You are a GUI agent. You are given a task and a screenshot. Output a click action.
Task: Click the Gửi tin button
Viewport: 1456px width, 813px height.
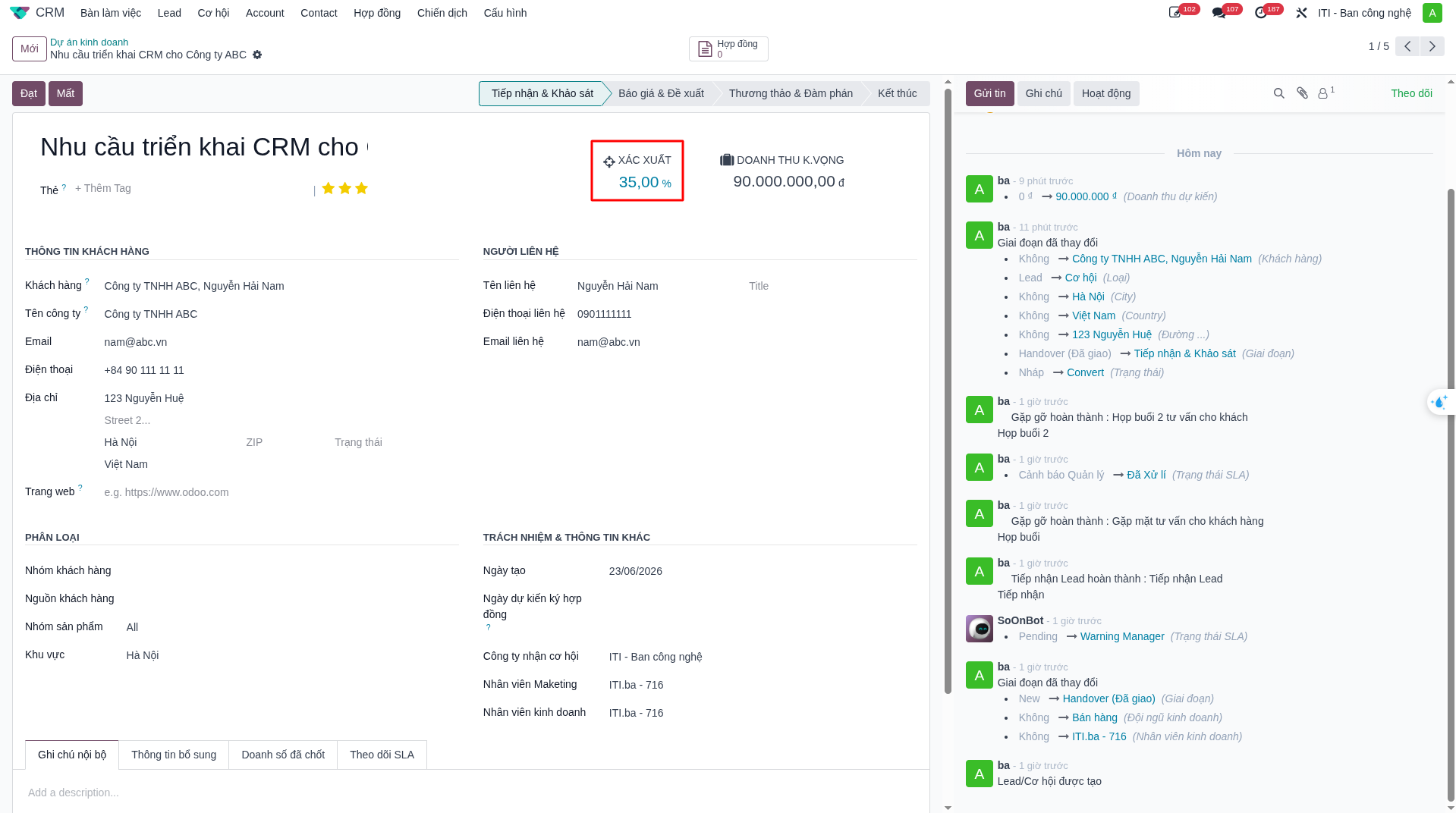[x=989, y=93]
